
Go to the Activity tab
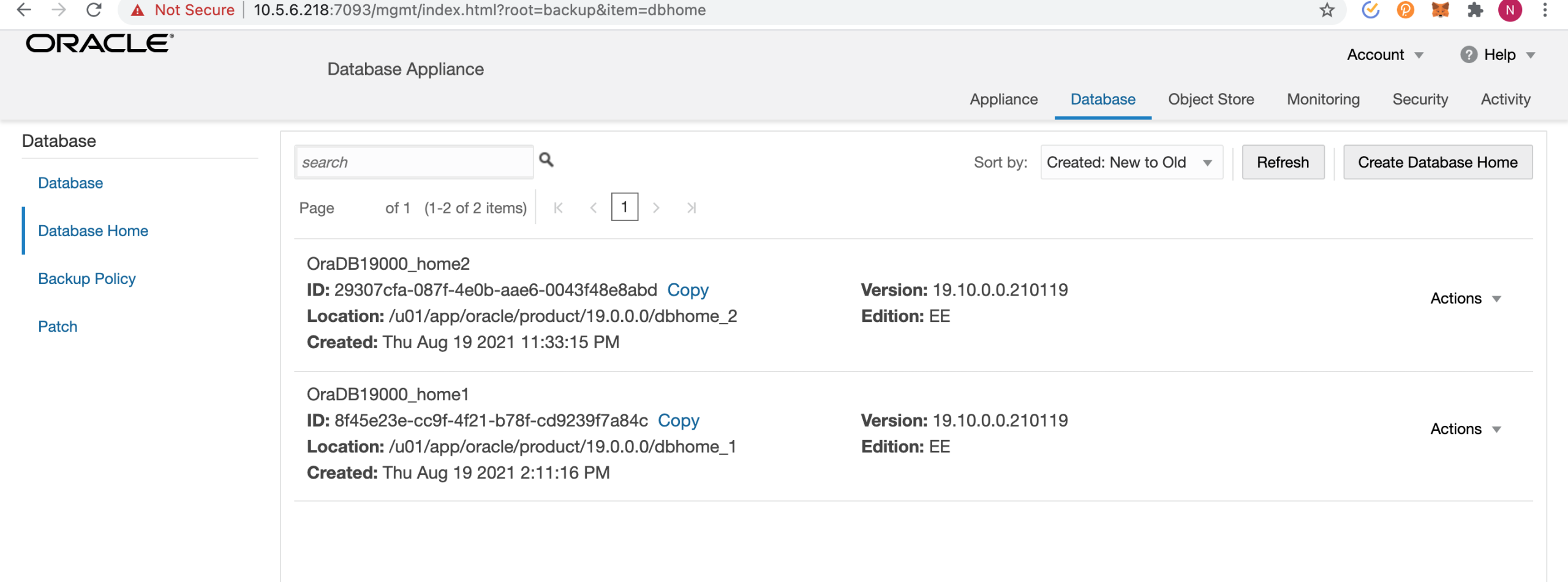1505,99
